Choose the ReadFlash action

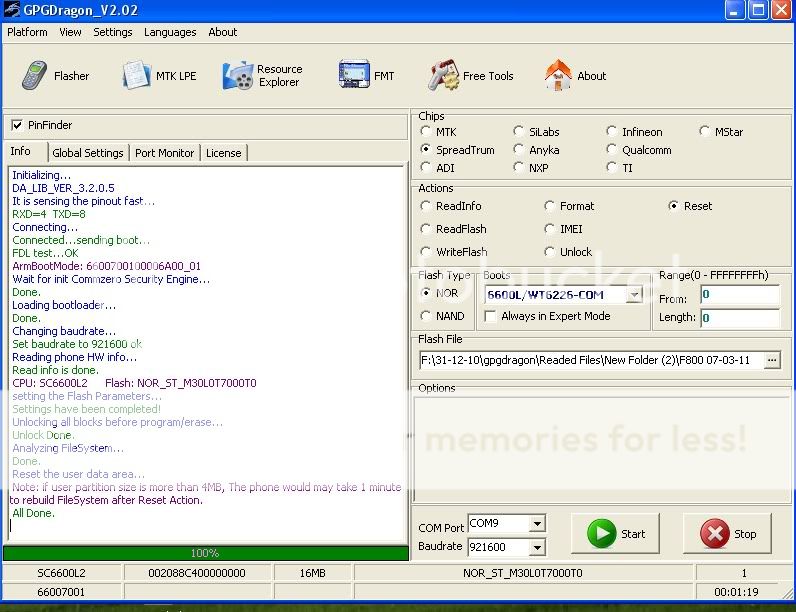pyautogui.click(x=426, y=229)
